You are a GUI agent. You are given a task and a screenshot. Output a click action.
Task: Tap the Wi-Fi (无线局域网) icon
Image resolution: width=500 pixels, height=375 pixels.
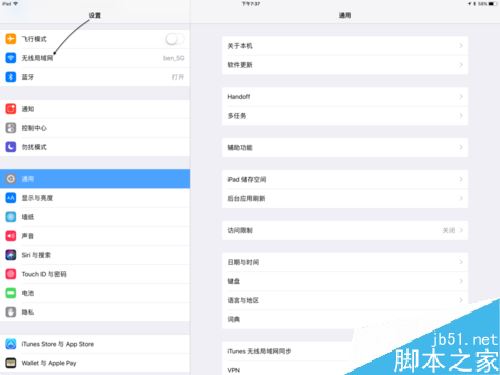click(11, 58)
